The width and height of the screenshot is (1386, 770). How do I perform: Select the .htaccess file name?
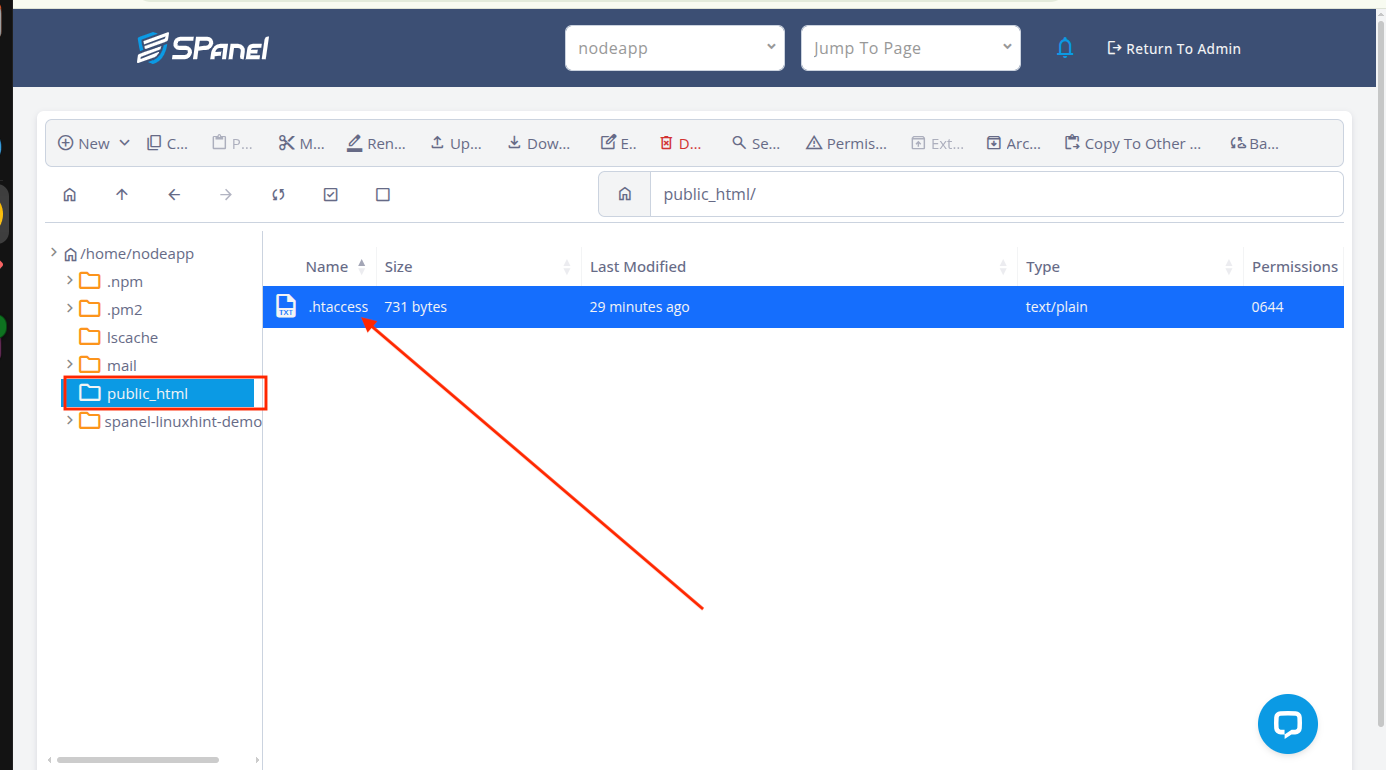click(x=338, y=307)
